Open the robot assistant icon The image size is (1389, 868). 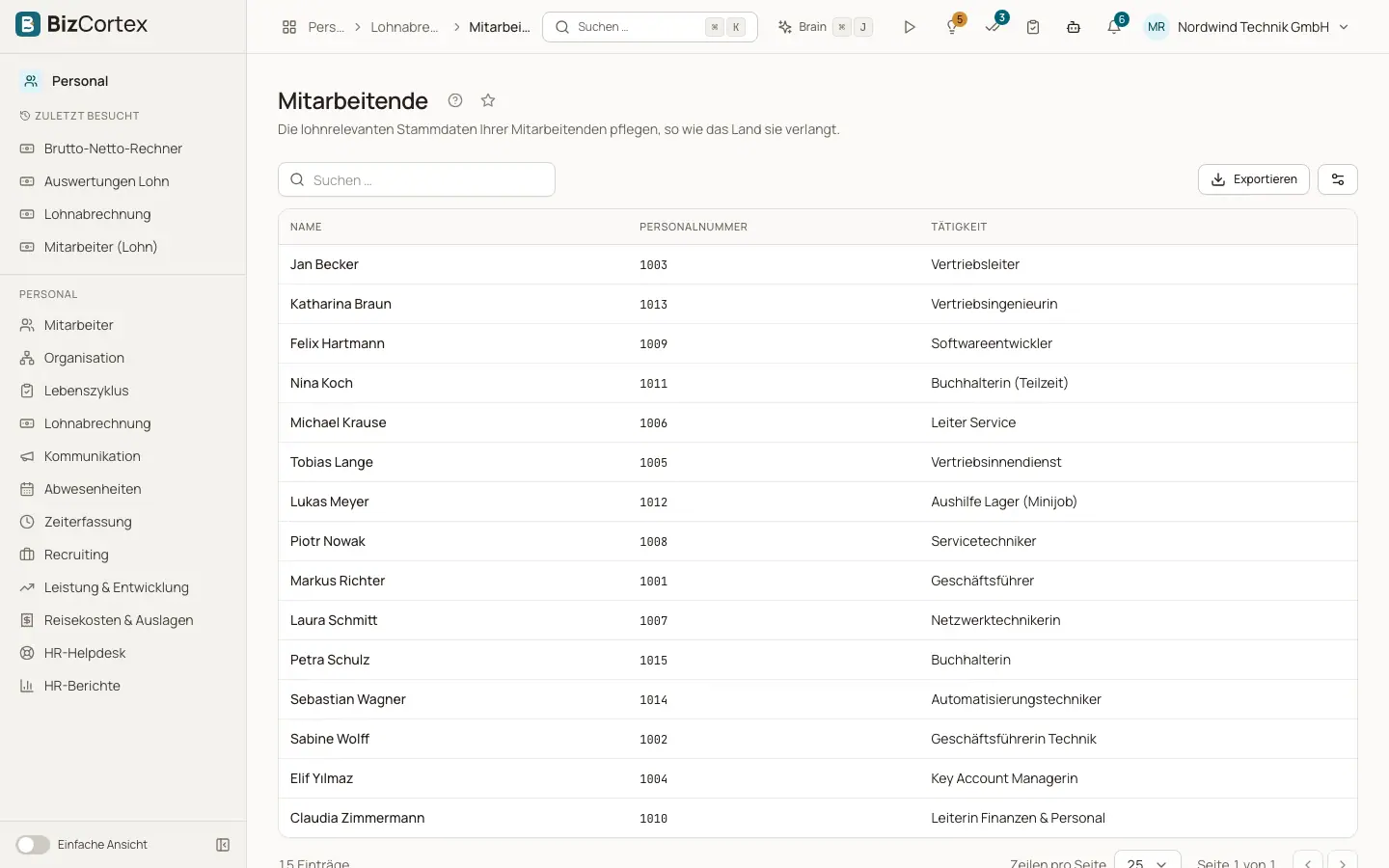point(1074,27)
